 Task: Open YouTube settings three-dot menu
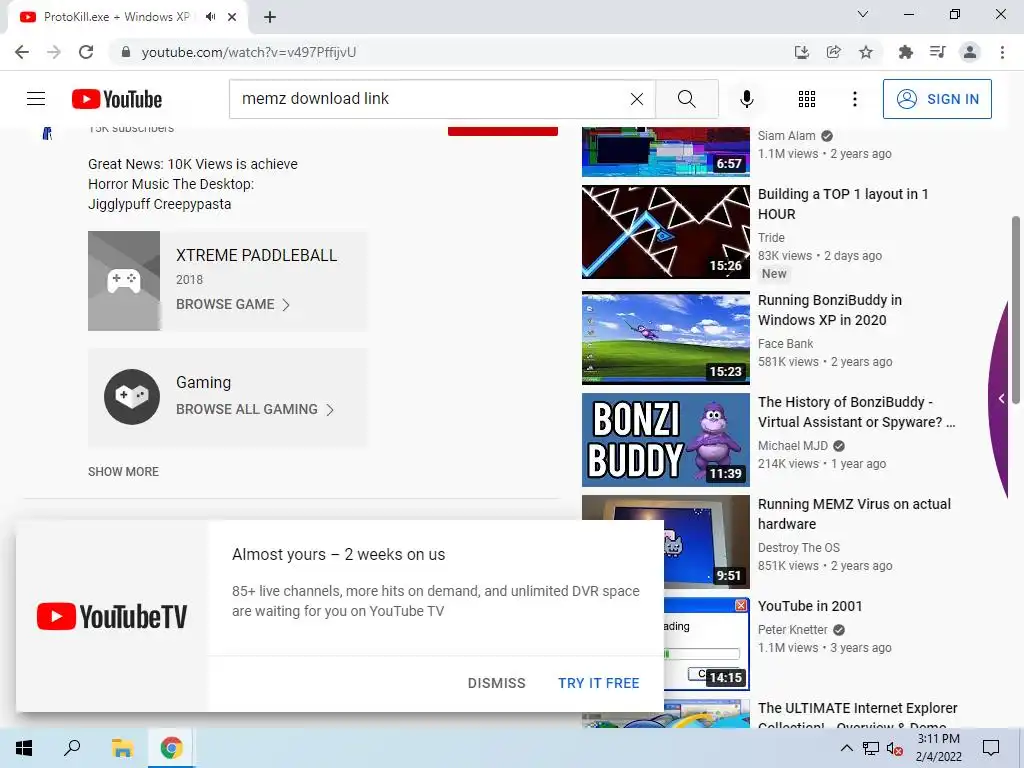coord(854,99)
